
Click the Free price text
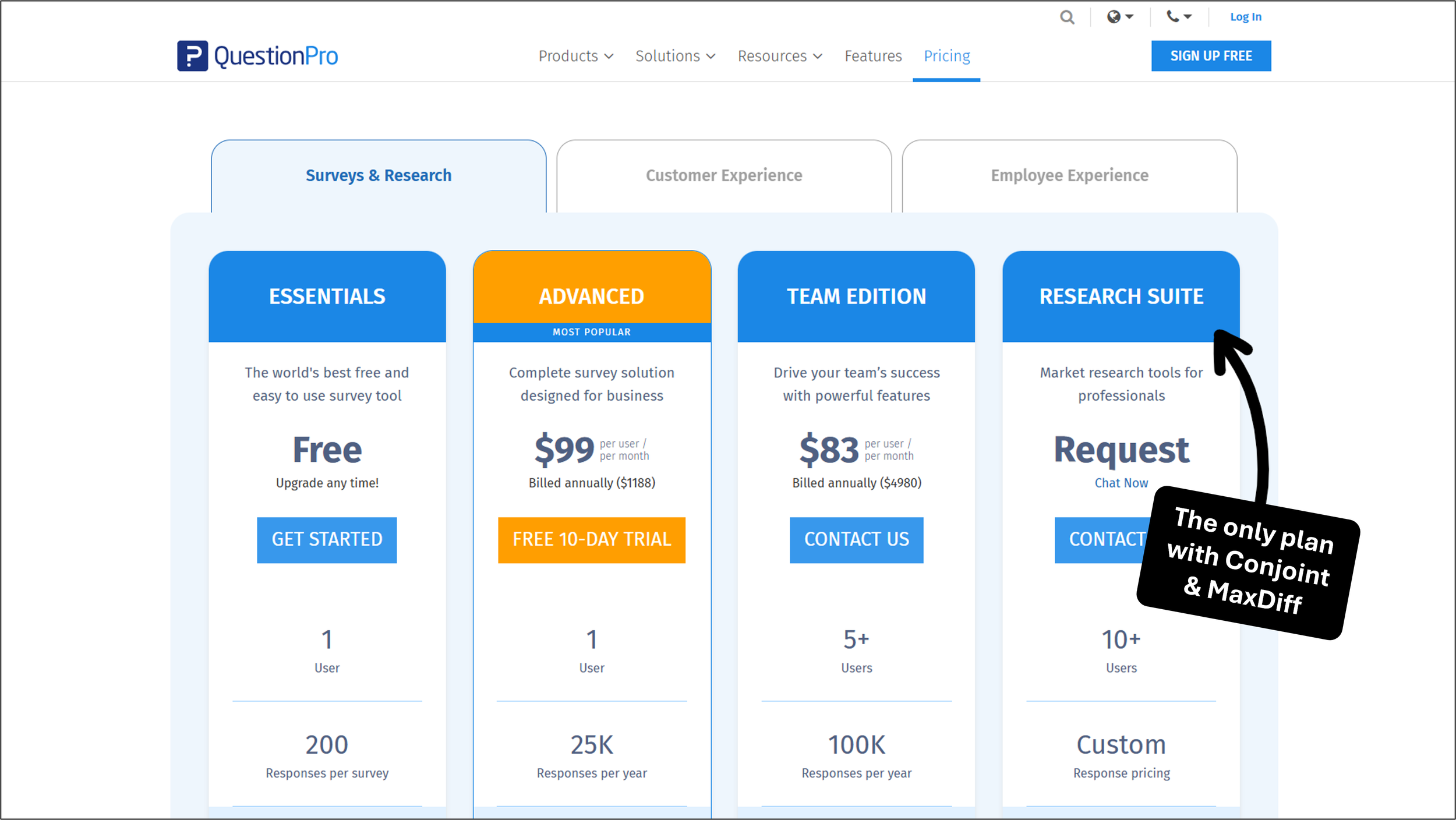click(327, 450)
